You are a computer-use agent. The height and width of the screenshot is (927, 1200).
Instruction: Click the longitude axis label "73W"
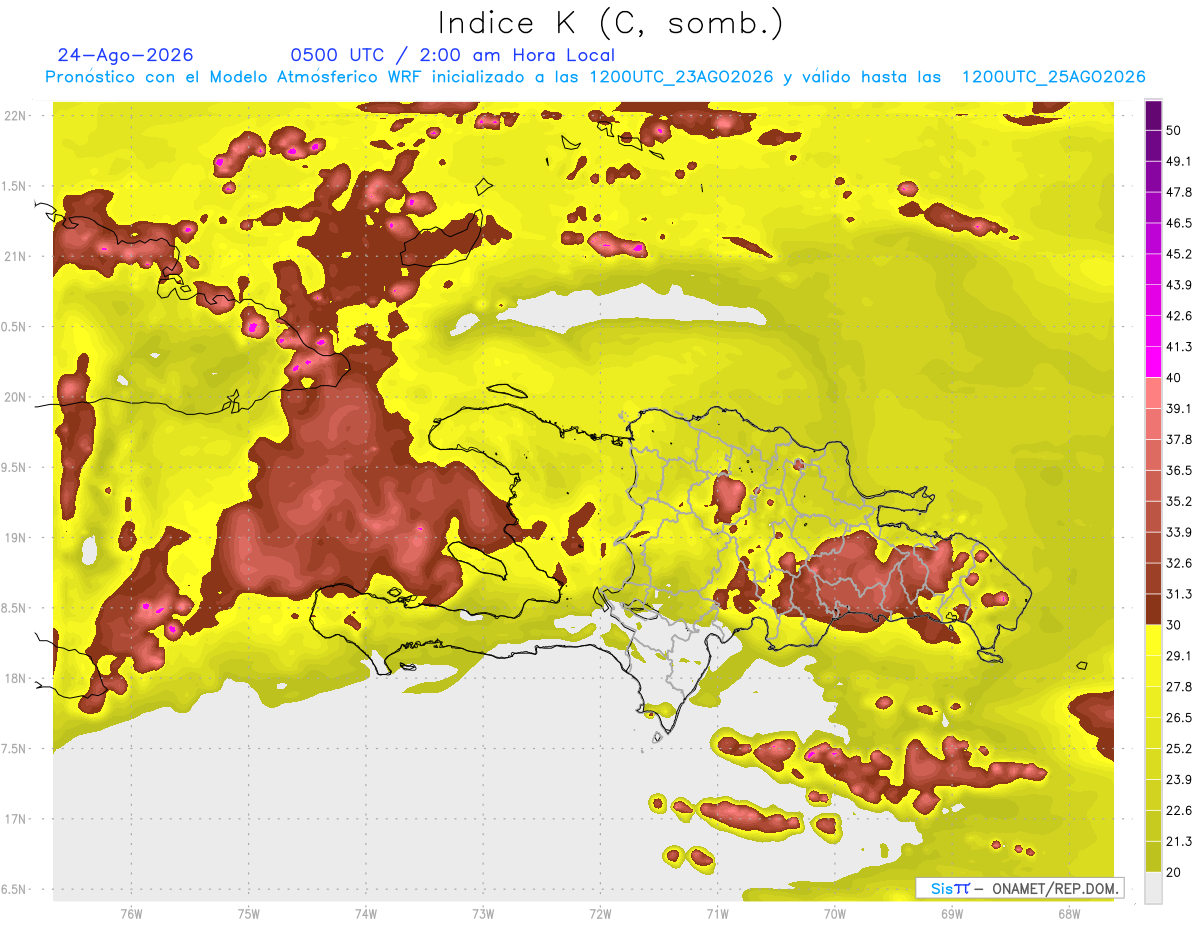tap(483, 914)
